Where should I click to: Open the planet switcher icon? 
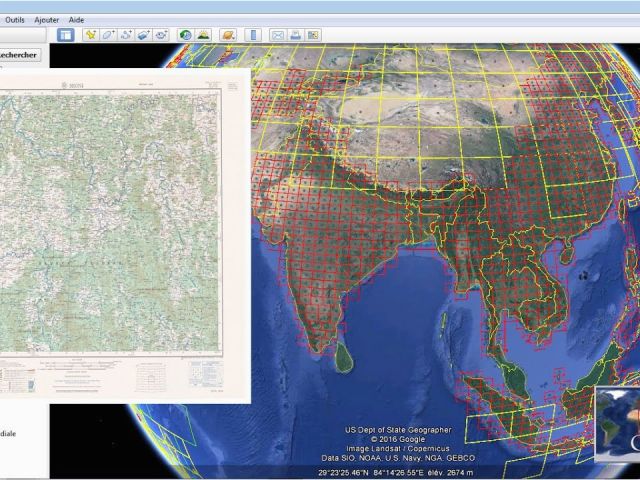tap(228, 35)
